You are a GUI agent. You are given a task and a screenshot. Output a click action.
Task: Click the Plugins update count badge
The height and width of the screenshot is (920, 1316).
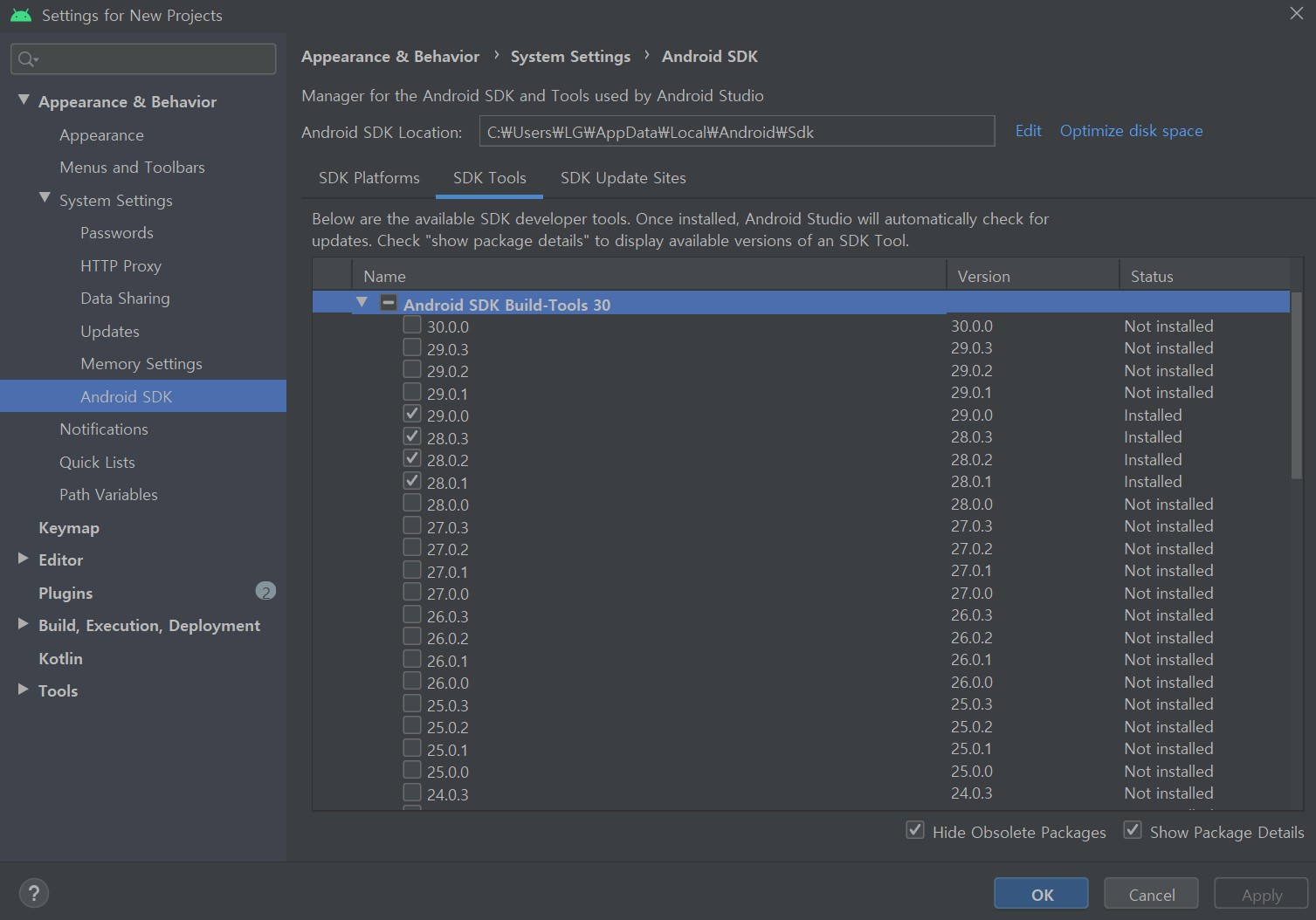point(265,592)
